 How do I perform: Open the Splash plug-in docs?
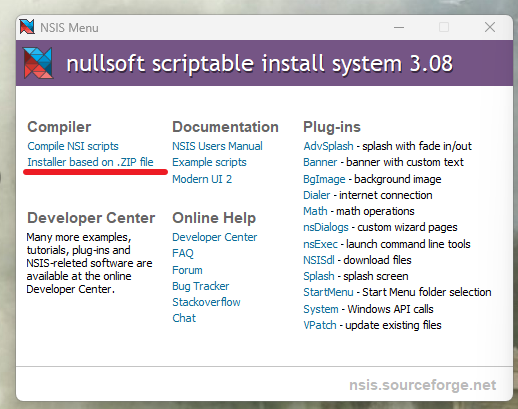(x=319, y=276)
